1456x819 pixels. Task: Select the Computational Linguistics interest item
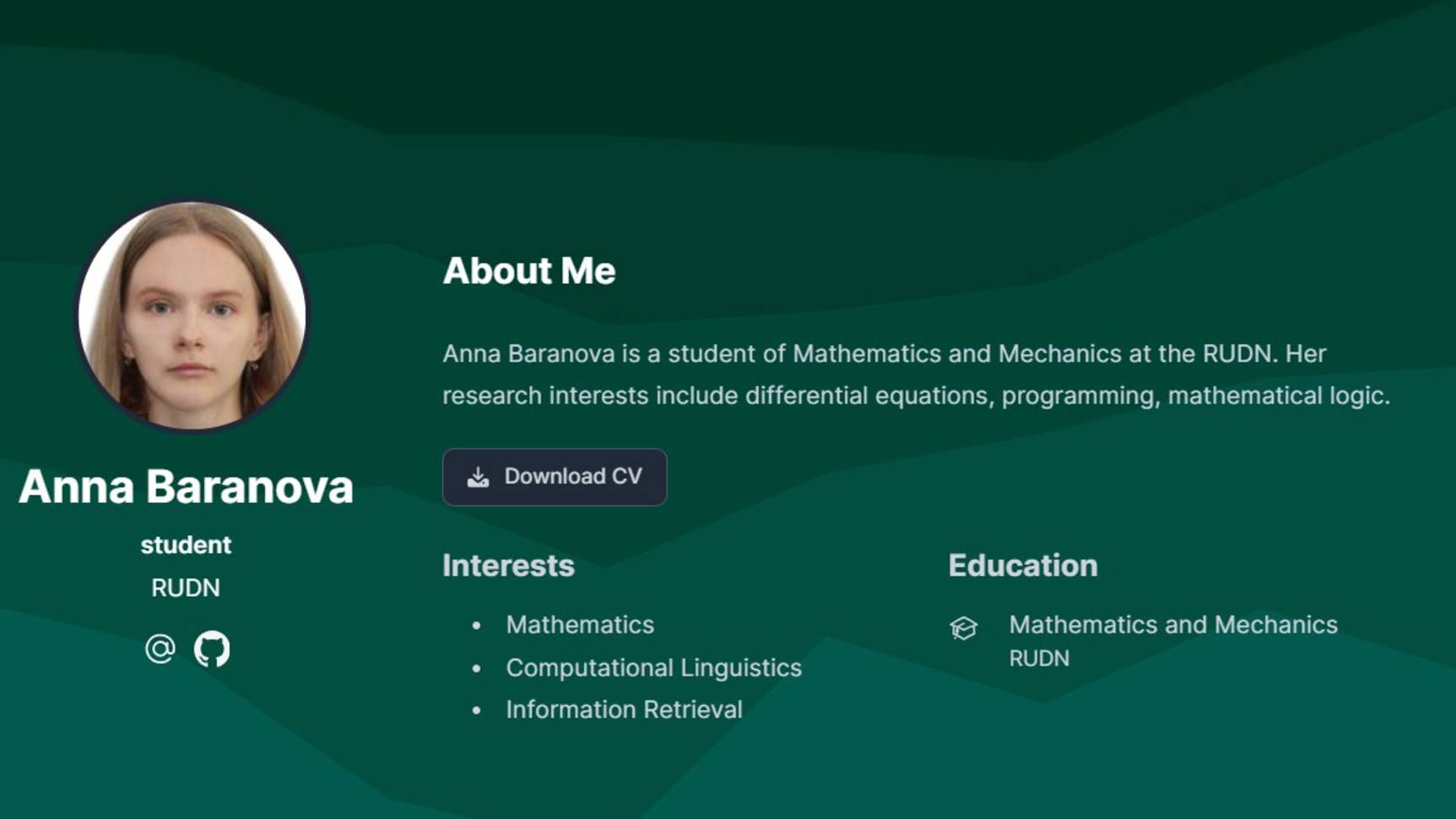point(653,668)
